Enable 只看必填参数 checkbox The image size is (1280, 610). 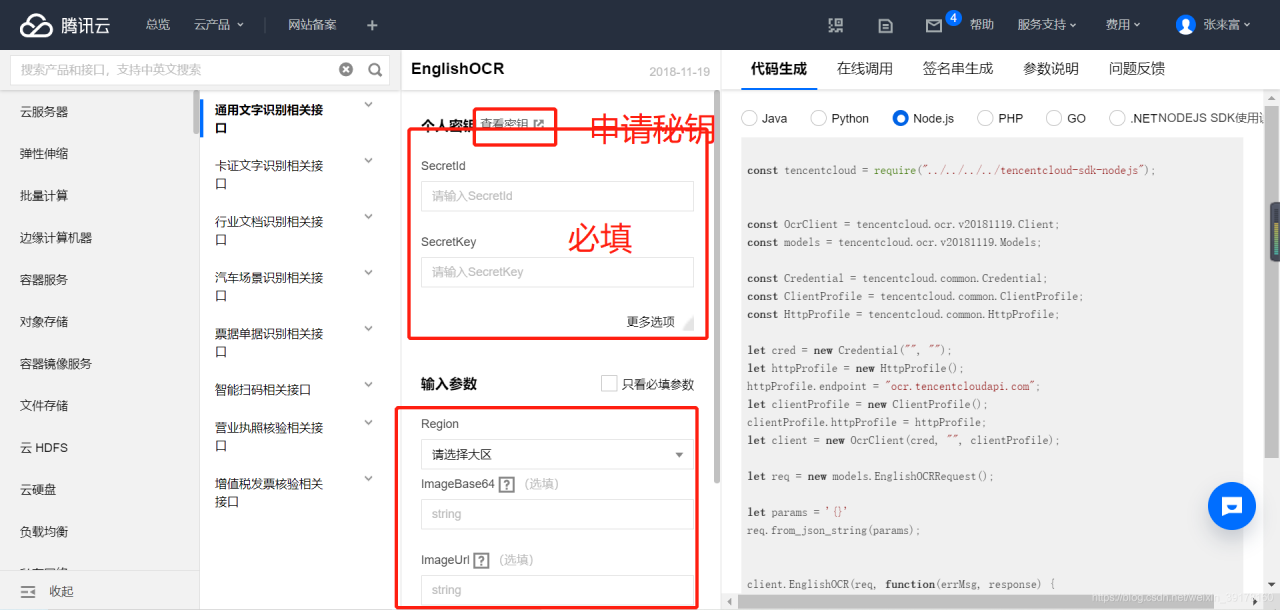tap(608, 382)
